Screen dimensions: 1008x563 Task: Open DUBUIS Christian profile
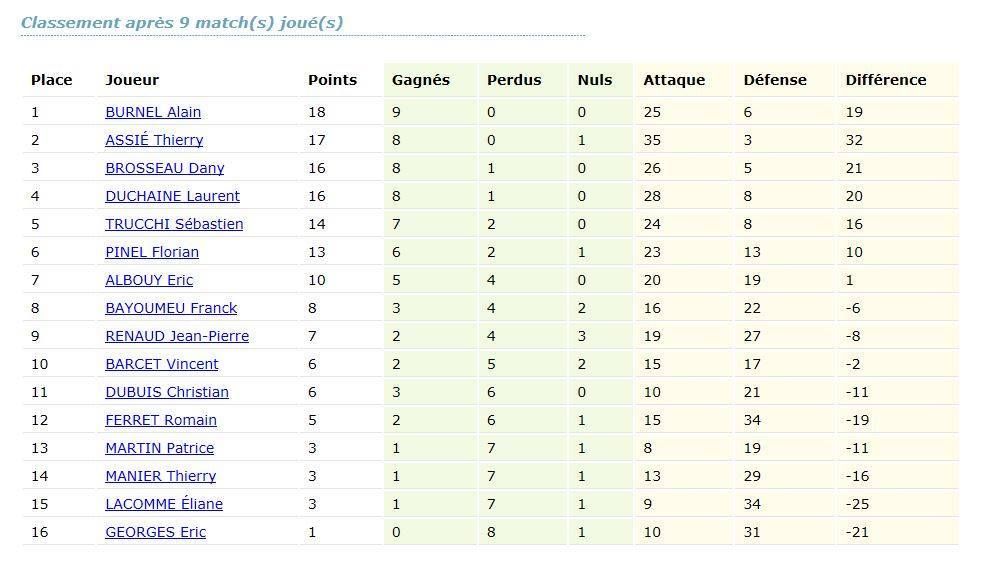[167, 392]
